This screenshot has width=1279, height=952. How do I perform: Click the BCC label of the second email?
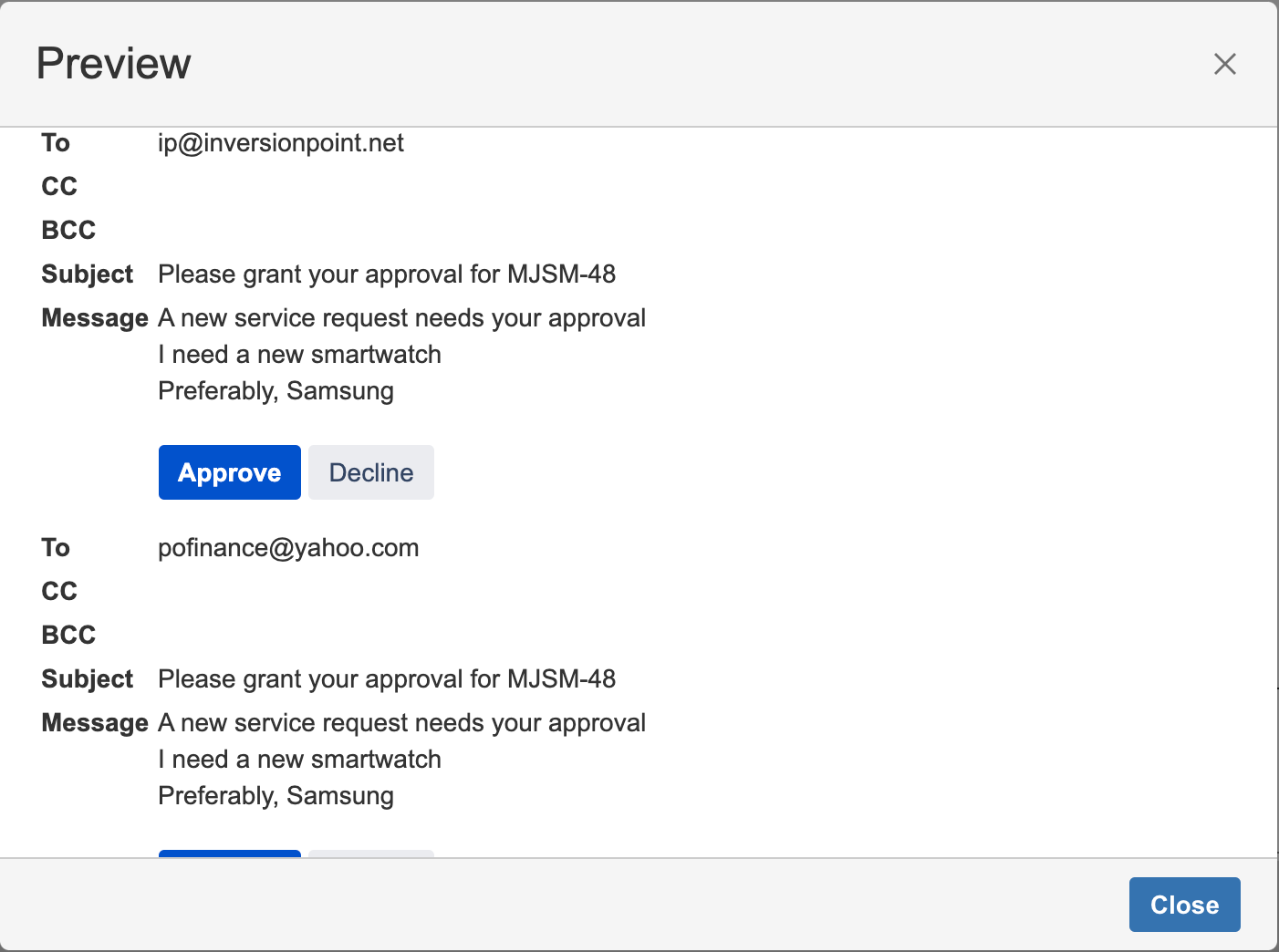pos(68,636)
